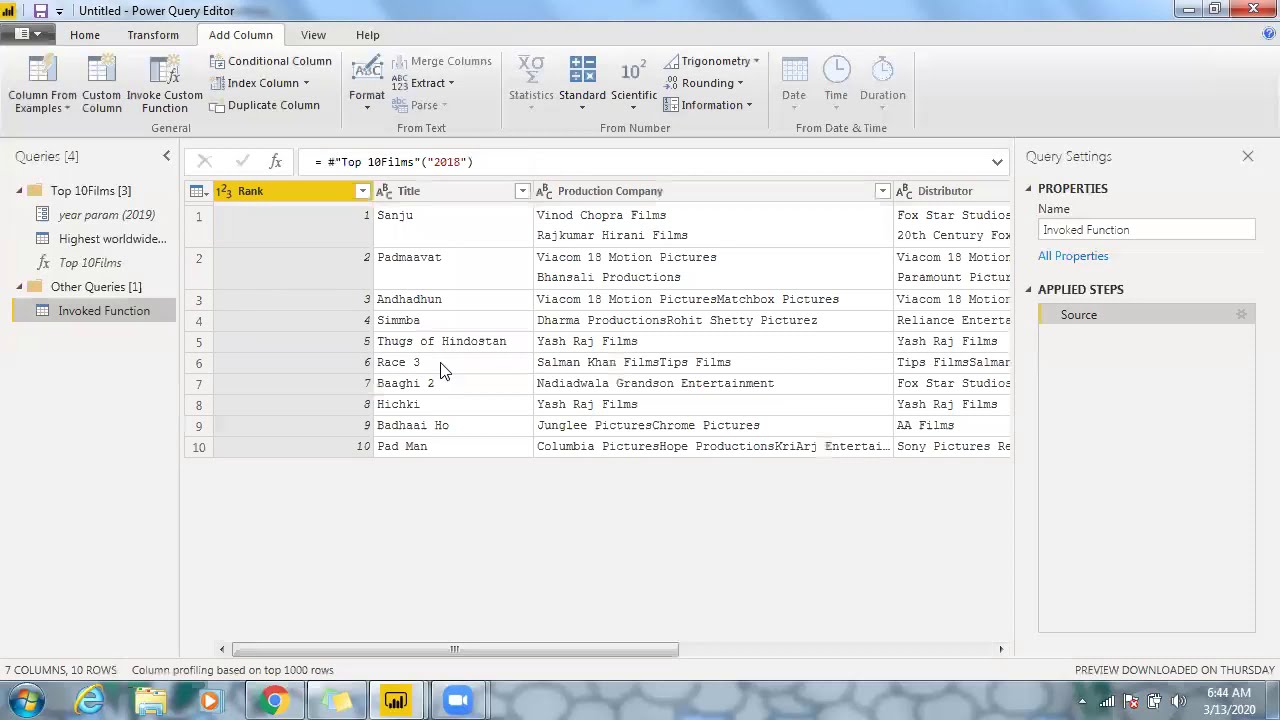
Task: Click Merge Columns
Action: click(x=441, y=61)
